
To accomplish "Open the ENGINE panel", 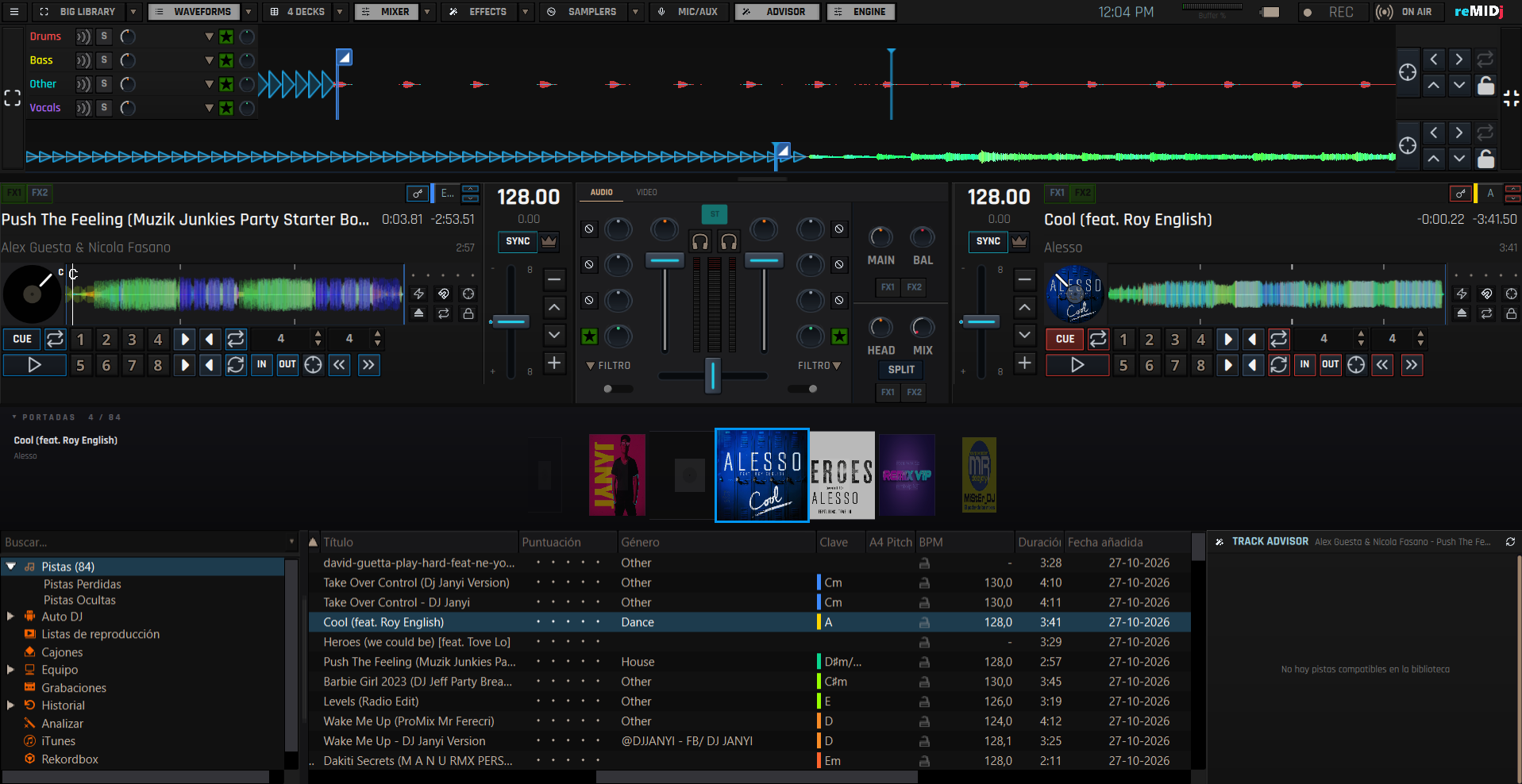I will point(861,12).
